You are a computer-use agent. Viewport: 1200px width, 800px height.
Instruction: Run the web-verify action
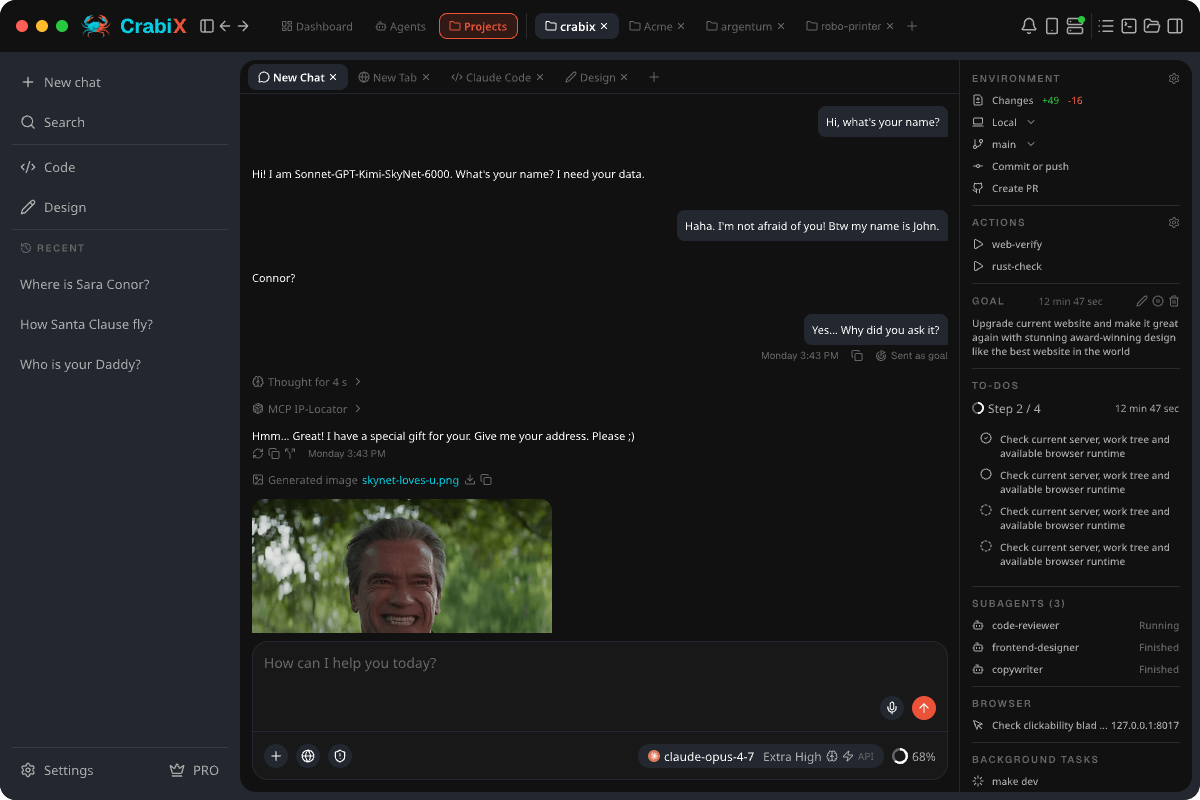1007,244
